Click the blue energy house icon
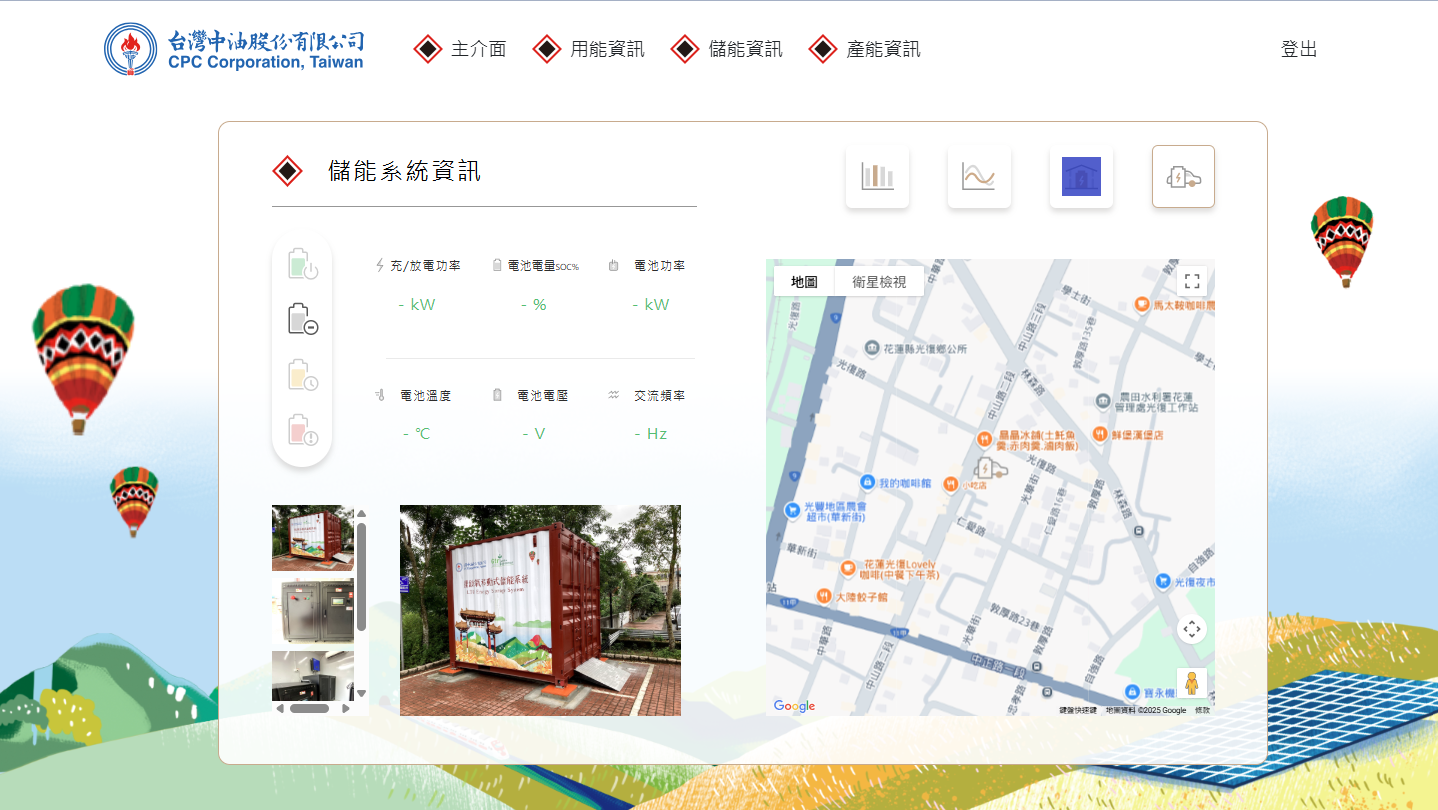 [x=1081, y=177]
